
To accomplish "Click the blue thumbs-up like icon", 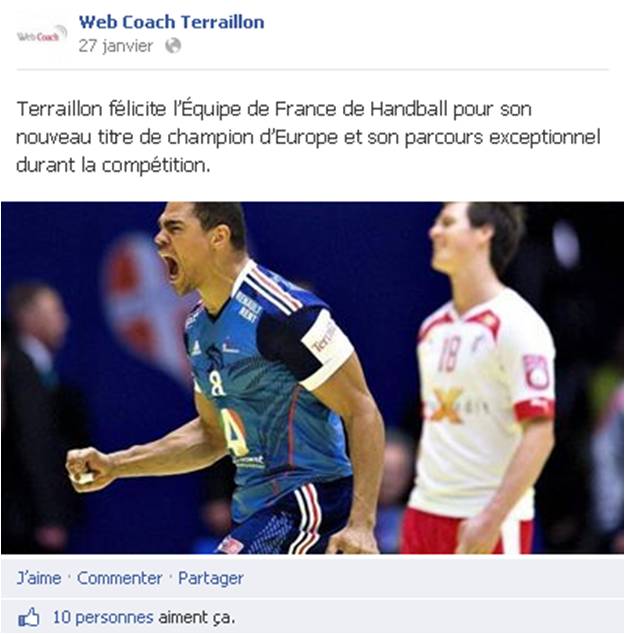I will [x=29, y=617].
